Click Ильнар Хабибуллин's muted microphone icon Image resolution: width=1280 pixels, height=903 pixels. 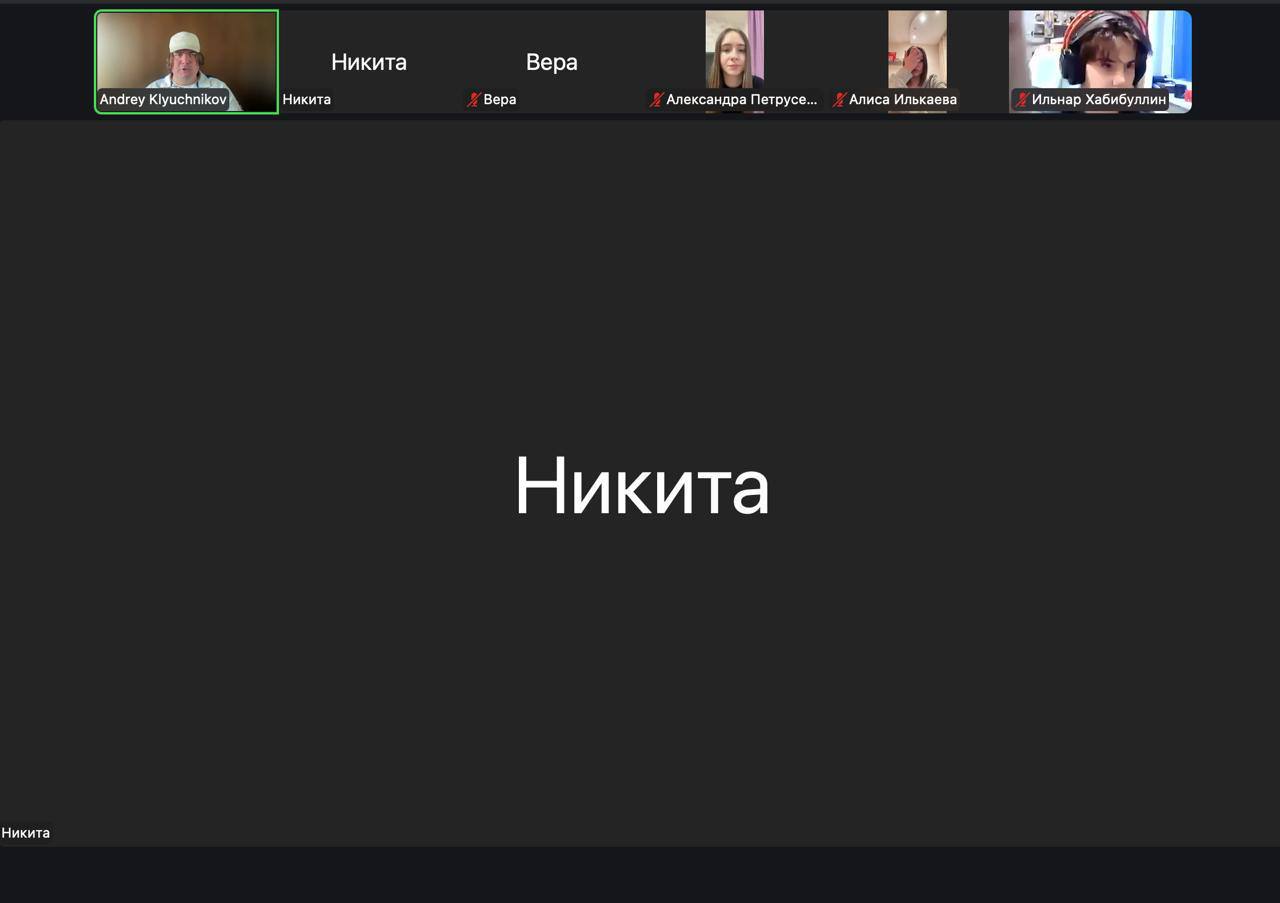1022,100
